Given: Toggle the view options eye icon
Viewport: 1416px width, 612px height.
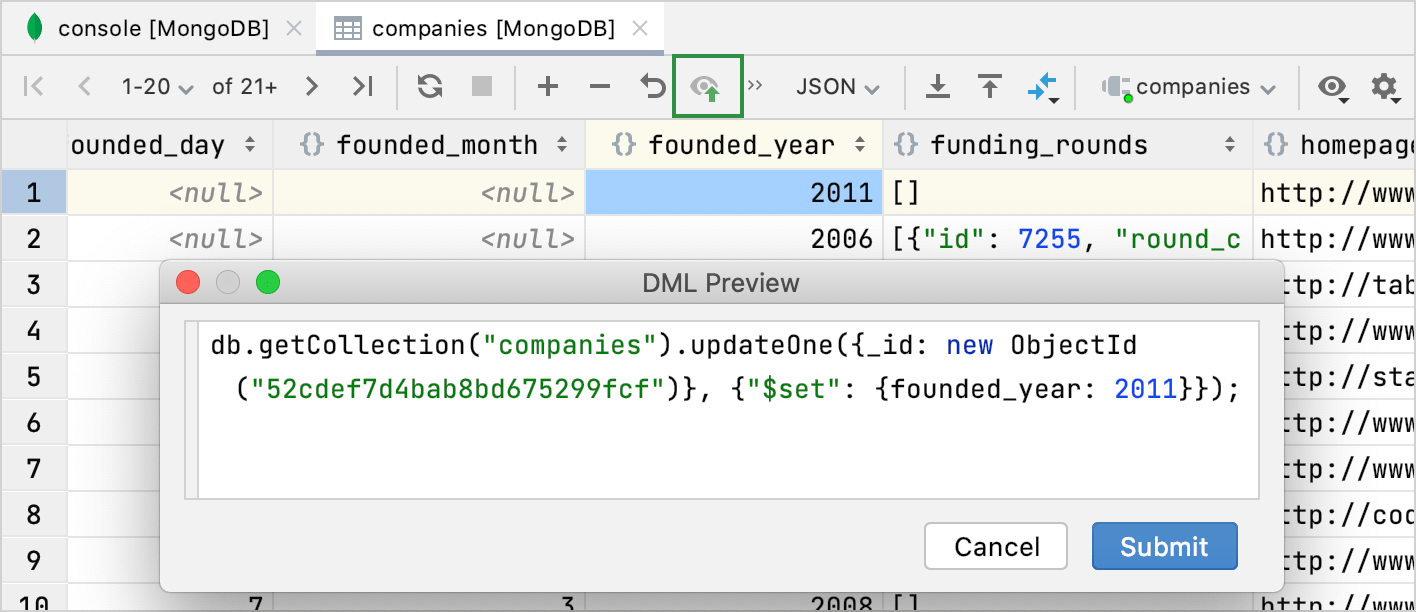Looking at the screenshot, I should point(1332,87).
